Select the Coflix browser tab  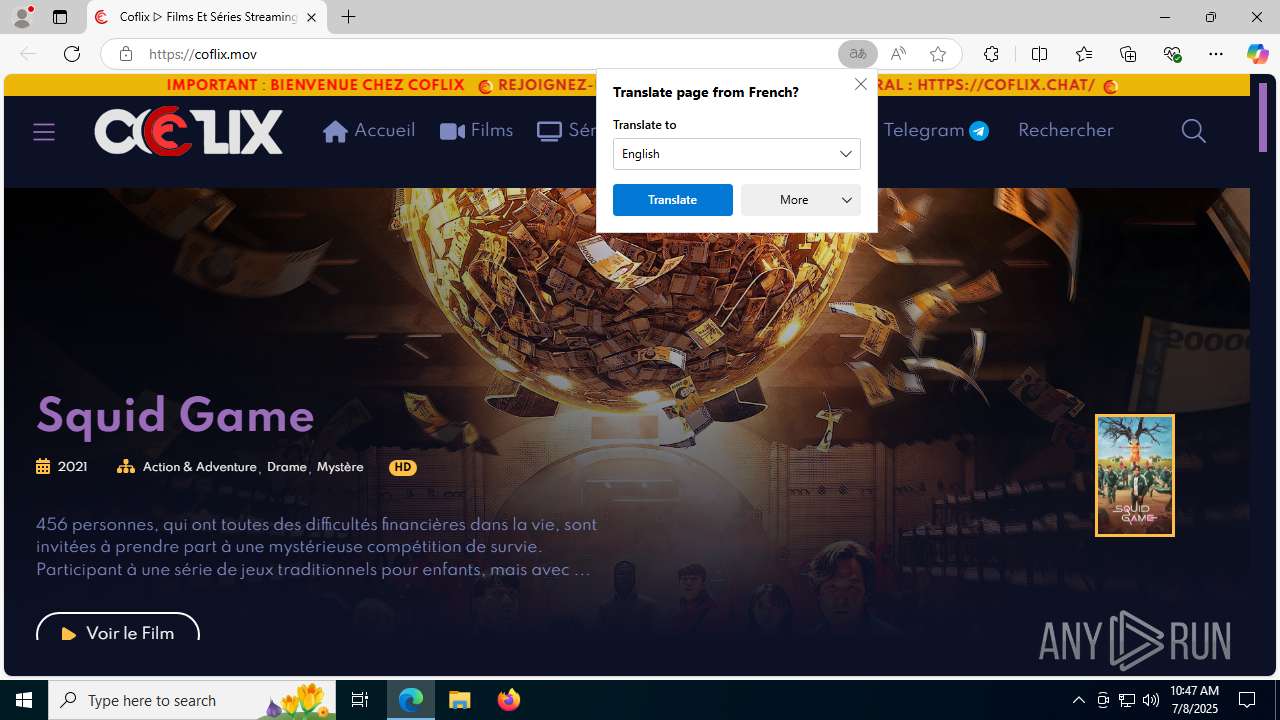click(207, 17)
